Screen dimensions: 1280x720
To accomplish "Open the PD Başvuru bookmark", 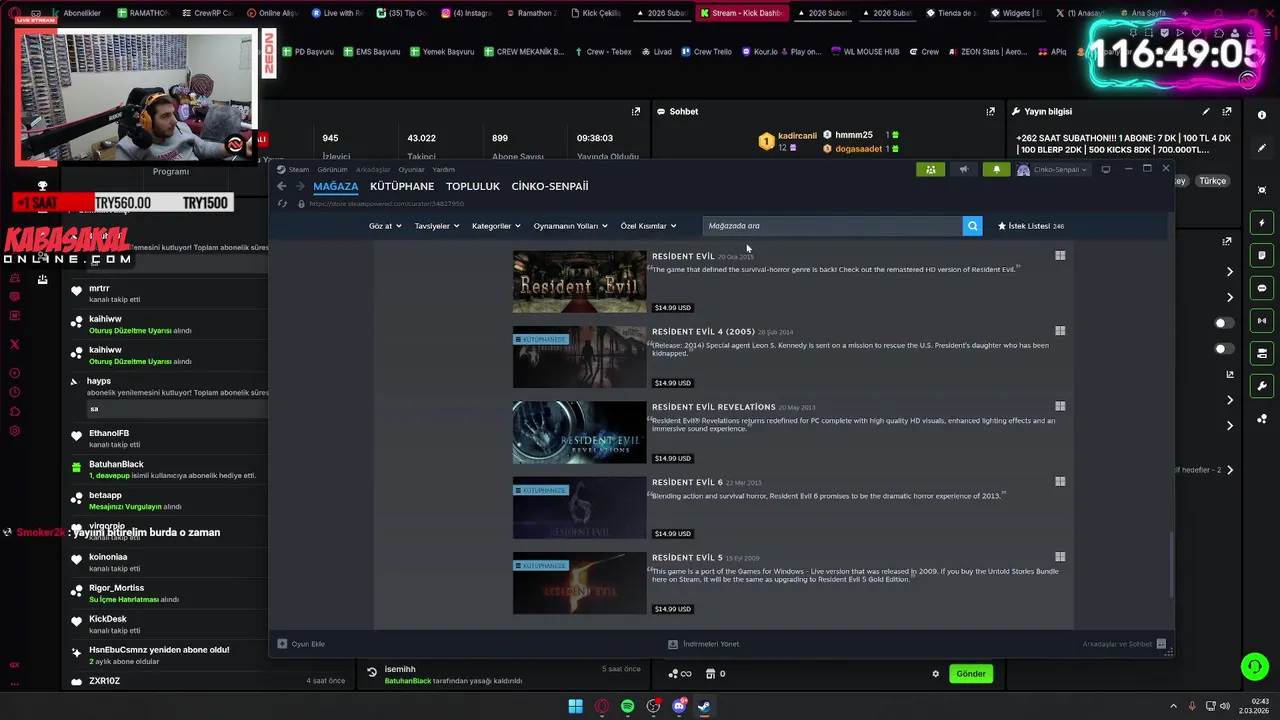I will 308,52.
